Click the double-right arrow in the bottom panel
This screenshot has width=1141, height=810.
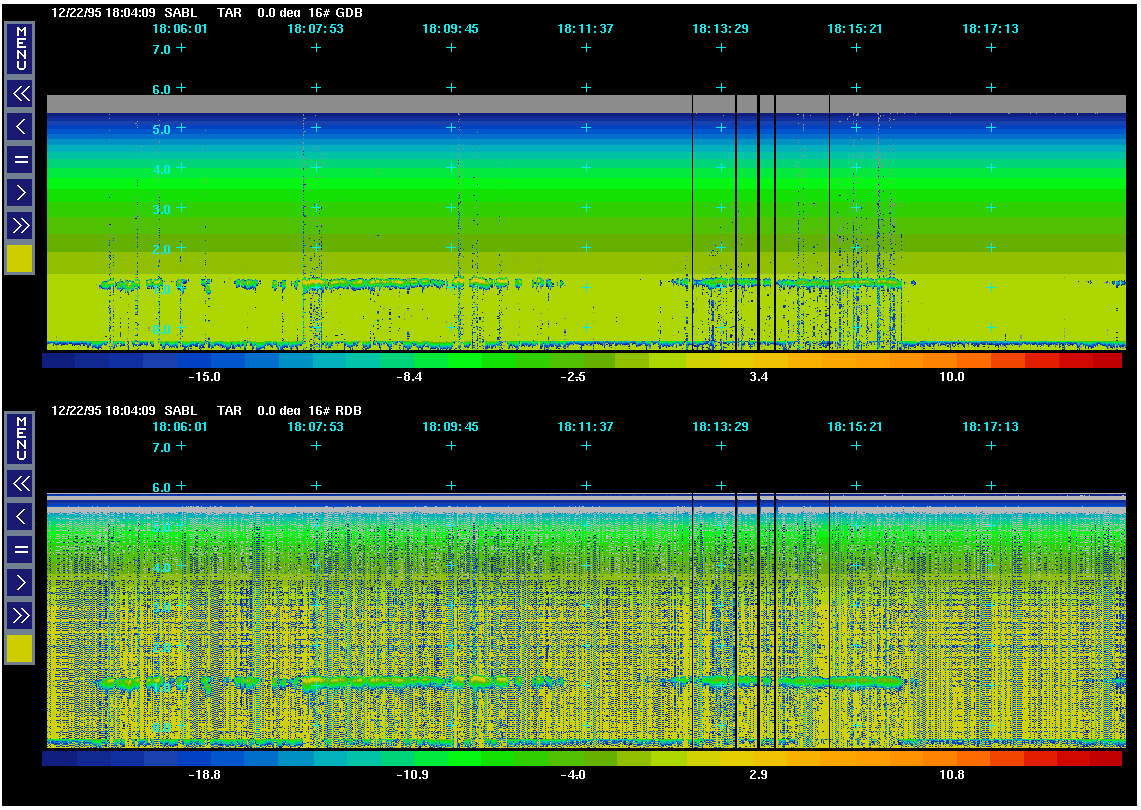(x=20, y=614)
